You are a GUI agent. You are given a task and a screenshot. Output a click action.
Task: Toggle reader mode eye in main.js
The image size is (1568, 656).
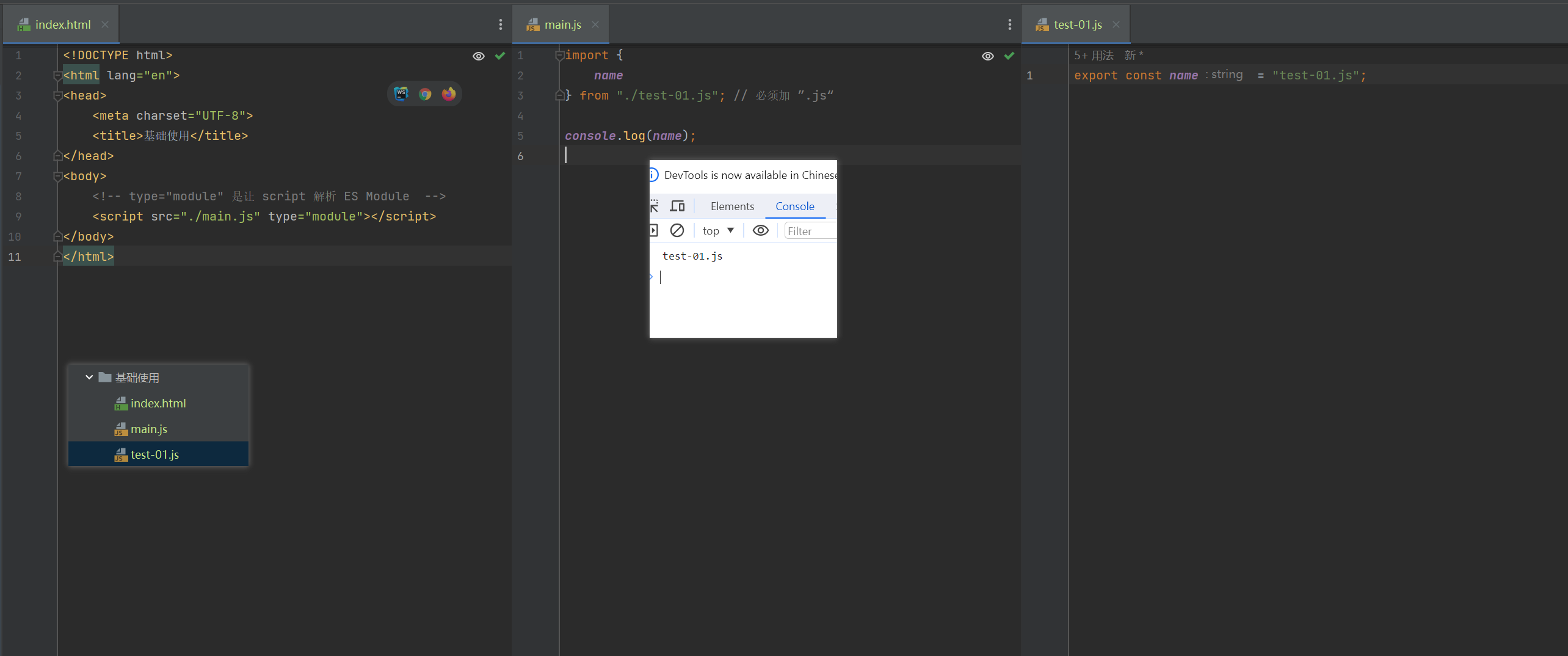pos(988,56)
